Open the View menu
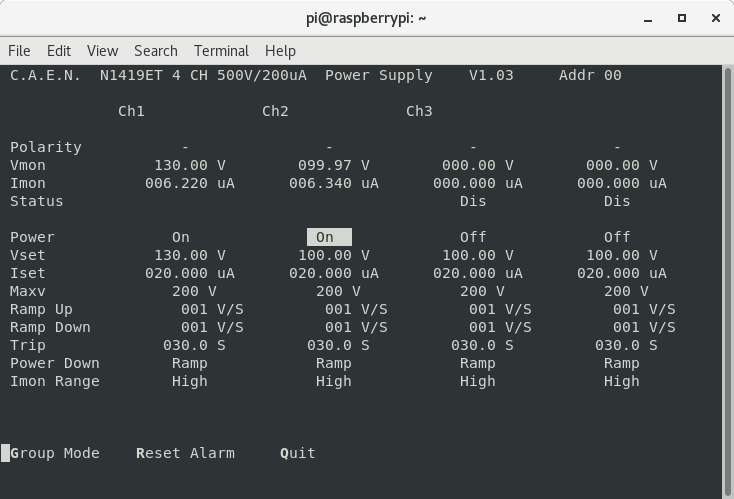The height and width of the screenshot is (499, 734). tap(102, 51)
